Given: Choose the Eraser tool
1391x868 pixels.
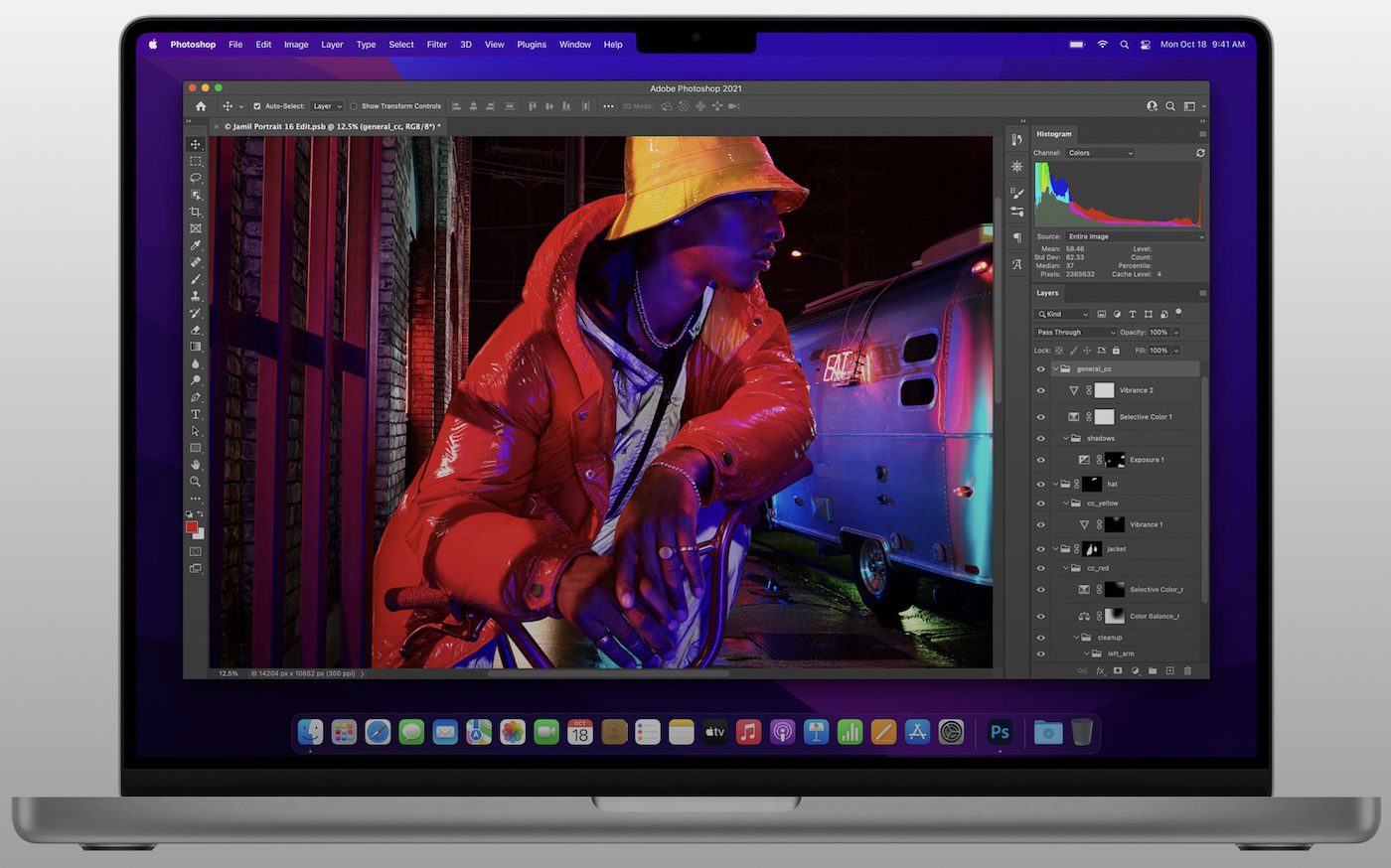Looking at the screenshot, I should [196, 330].
